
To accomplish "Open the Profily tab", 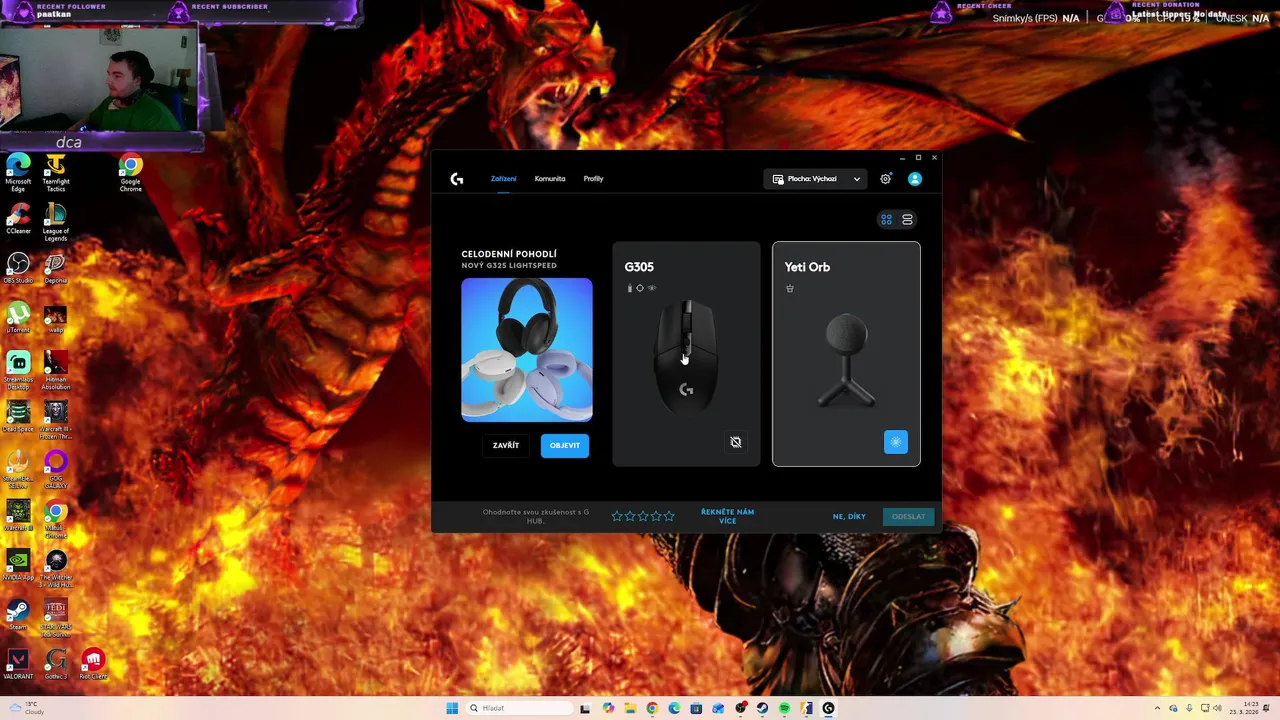I will (x=593, y=179).
